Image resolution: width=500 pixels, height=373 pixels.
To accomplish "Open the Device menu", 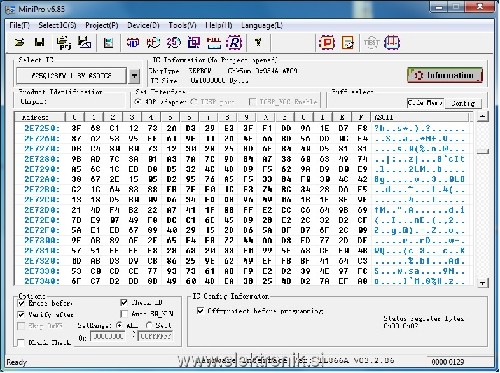I will [x=143, y=25].
